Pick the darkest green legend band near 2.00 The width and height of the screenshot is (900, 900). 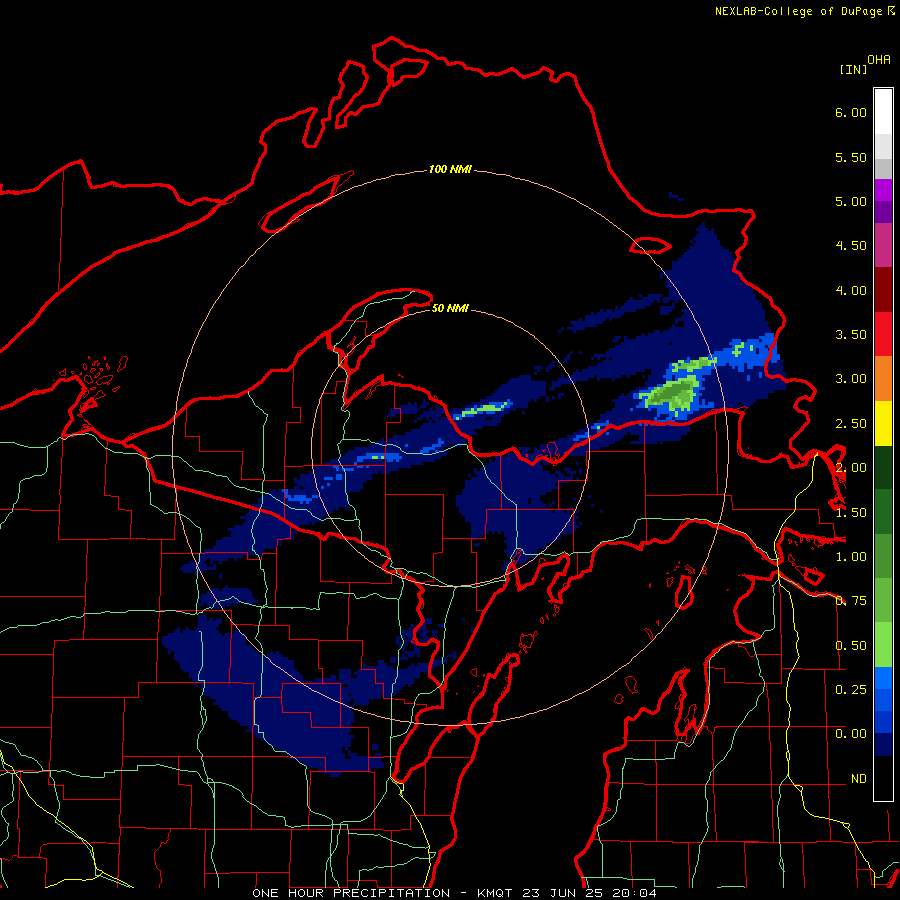pyautogui.click(x=883, y=467)
